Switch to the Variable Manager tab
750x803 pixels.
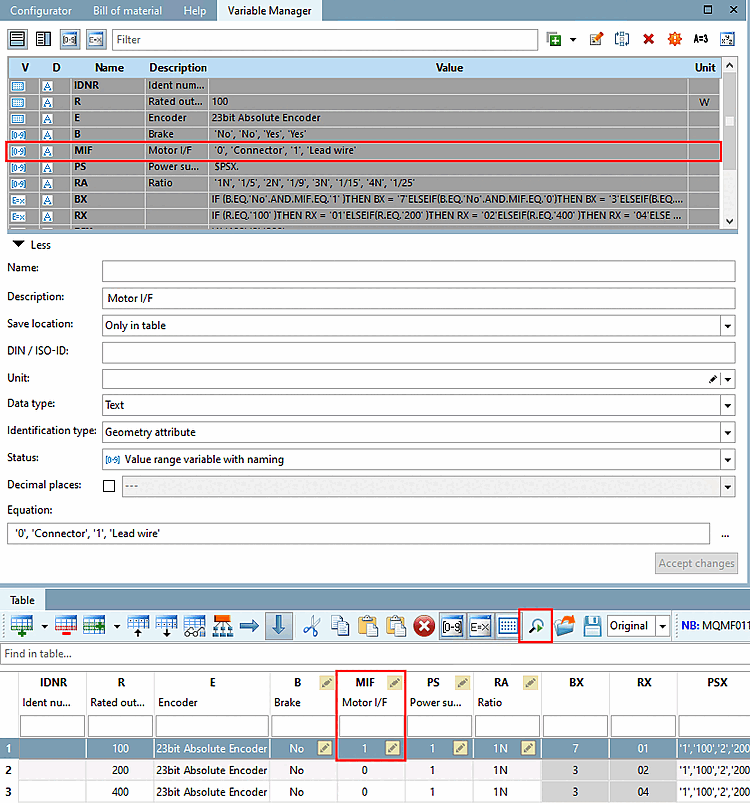(x=269, y=10)
